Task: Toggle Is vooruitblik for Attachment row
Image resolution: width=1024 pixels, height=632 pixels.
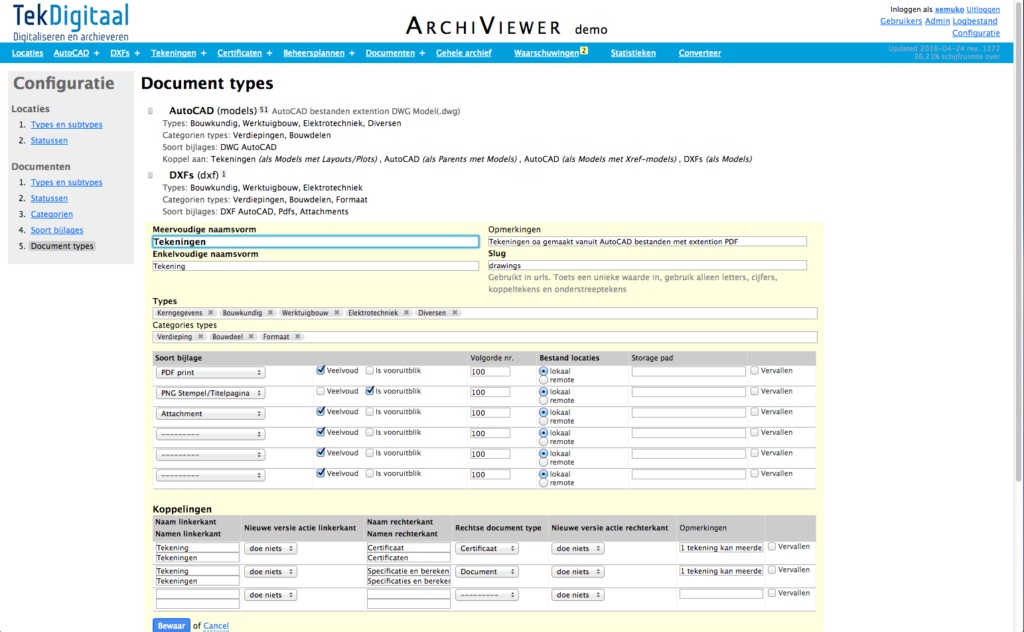Action: tap(370, 411)
